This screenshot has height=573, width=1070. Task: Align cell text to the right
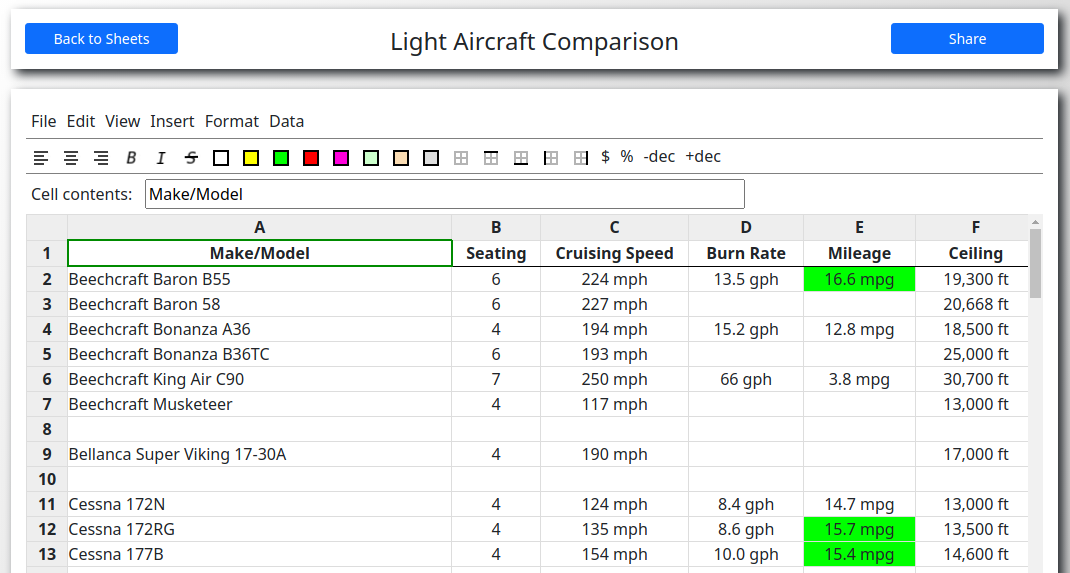101,158
